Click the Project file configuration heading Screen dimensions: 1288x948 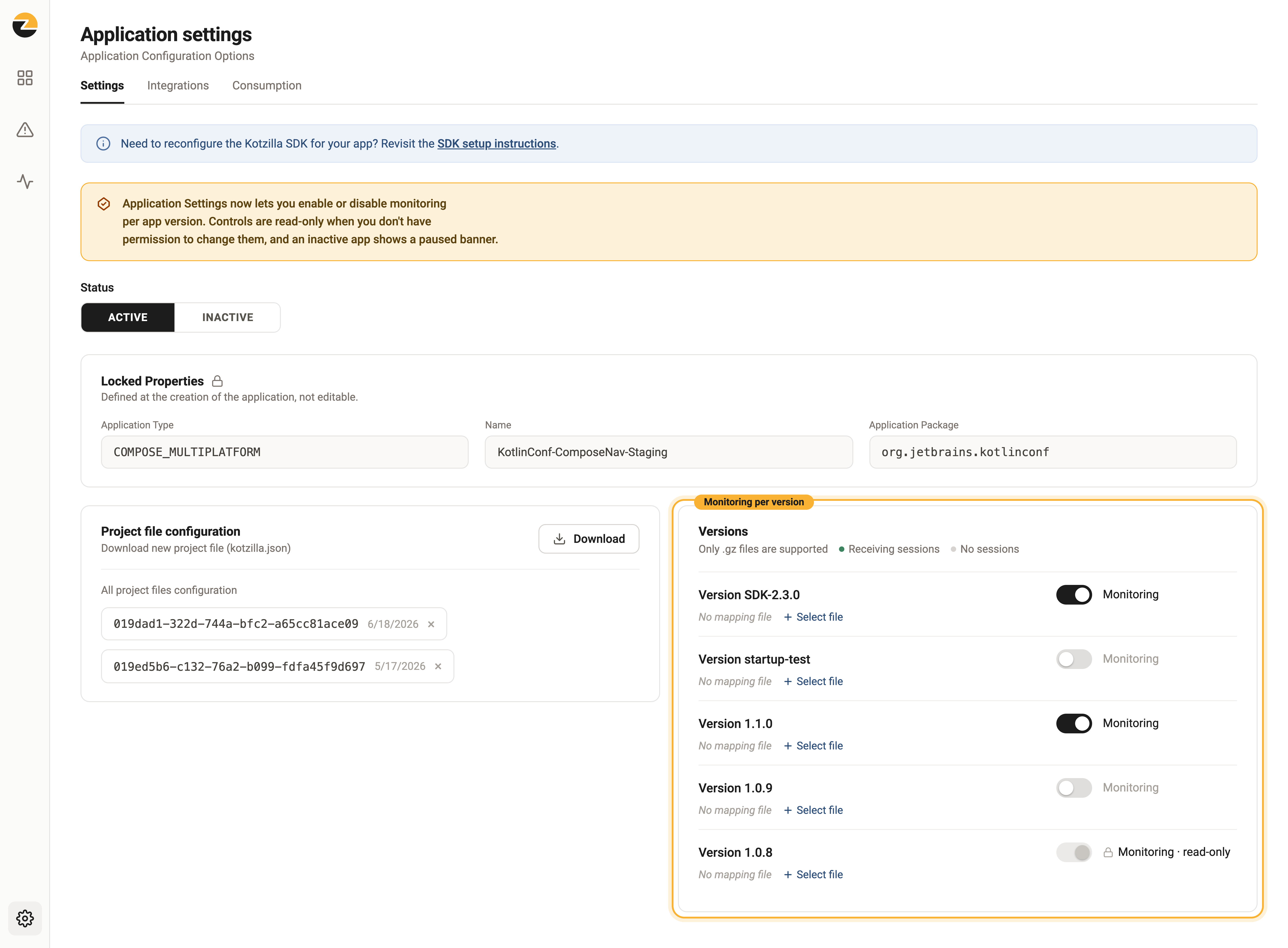coord(170,531)
